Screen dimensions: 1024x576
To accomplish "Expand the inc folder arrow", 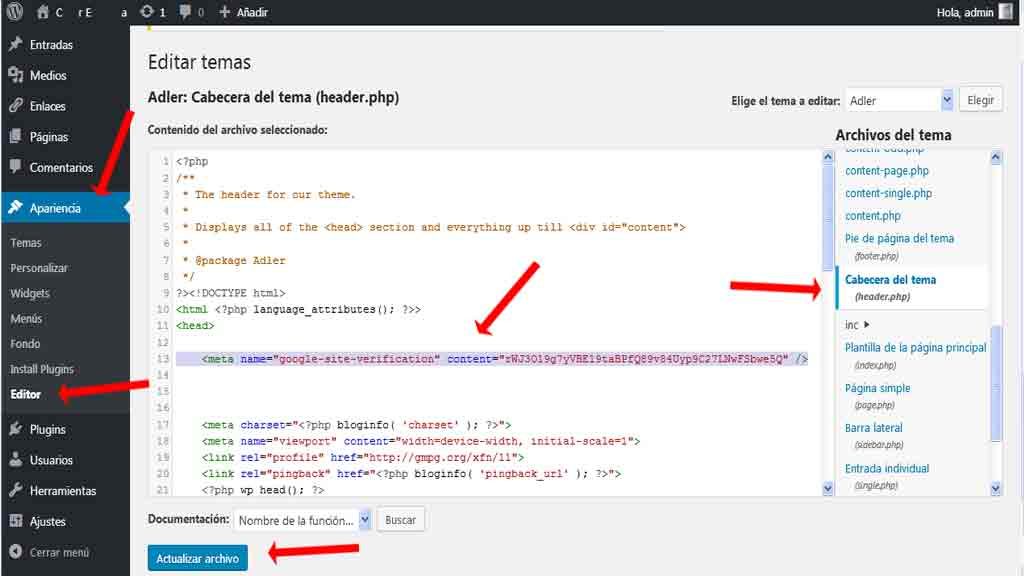I will [867, 325].
